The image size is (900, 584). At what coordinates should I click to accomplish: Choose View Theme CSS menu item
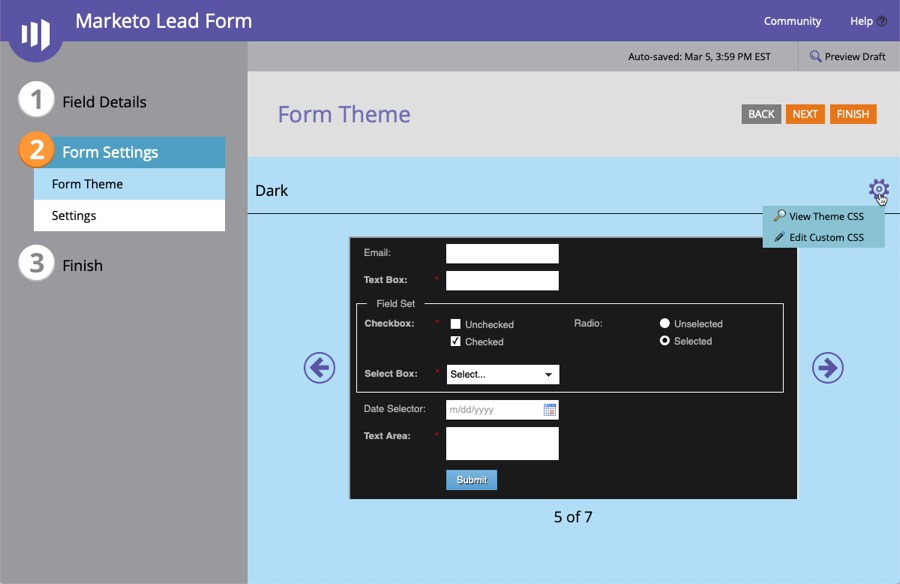pos(825,216)
